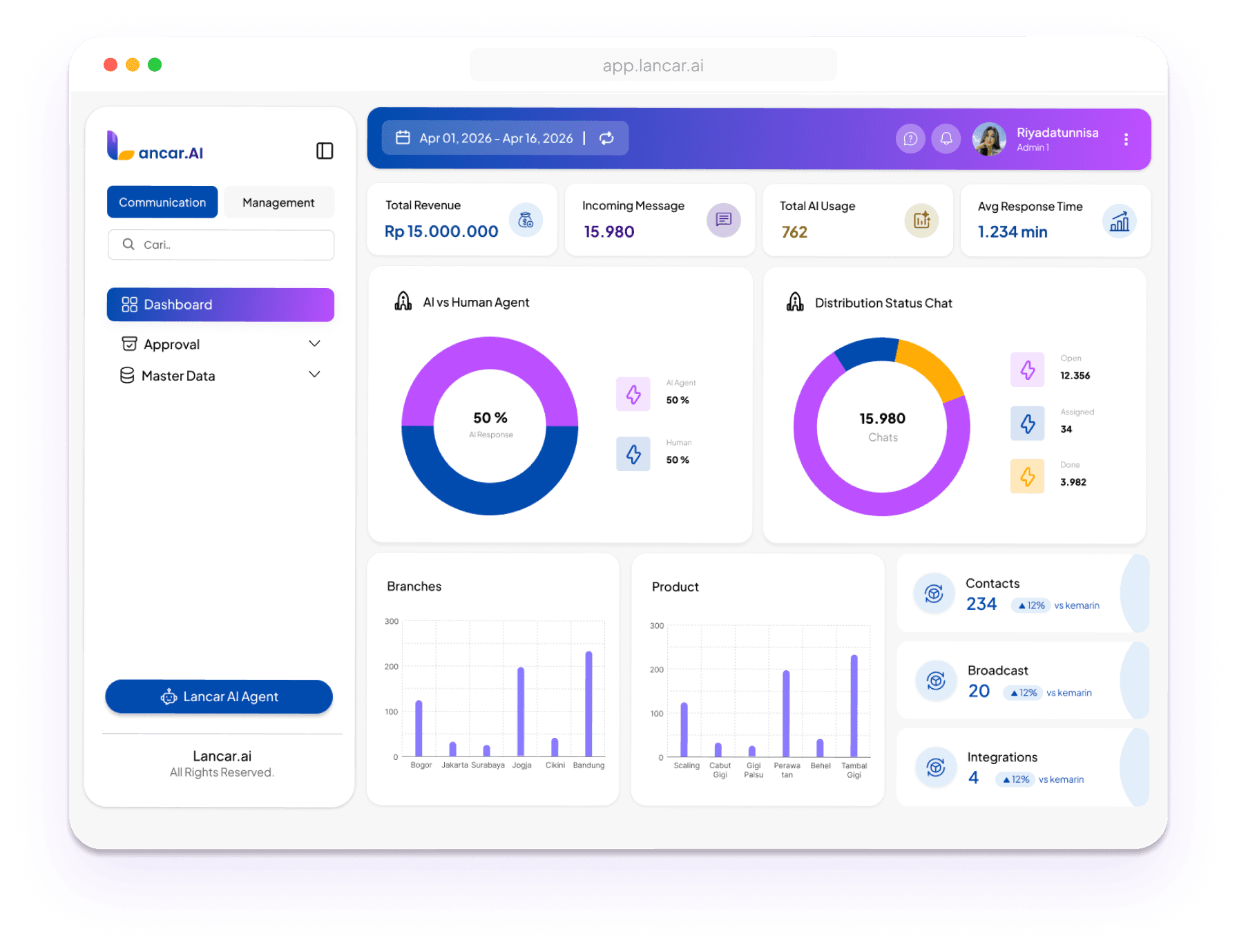Select the Master Data sidebar item
Screen dimensions: 1237x952
click(x=220, y=375)
